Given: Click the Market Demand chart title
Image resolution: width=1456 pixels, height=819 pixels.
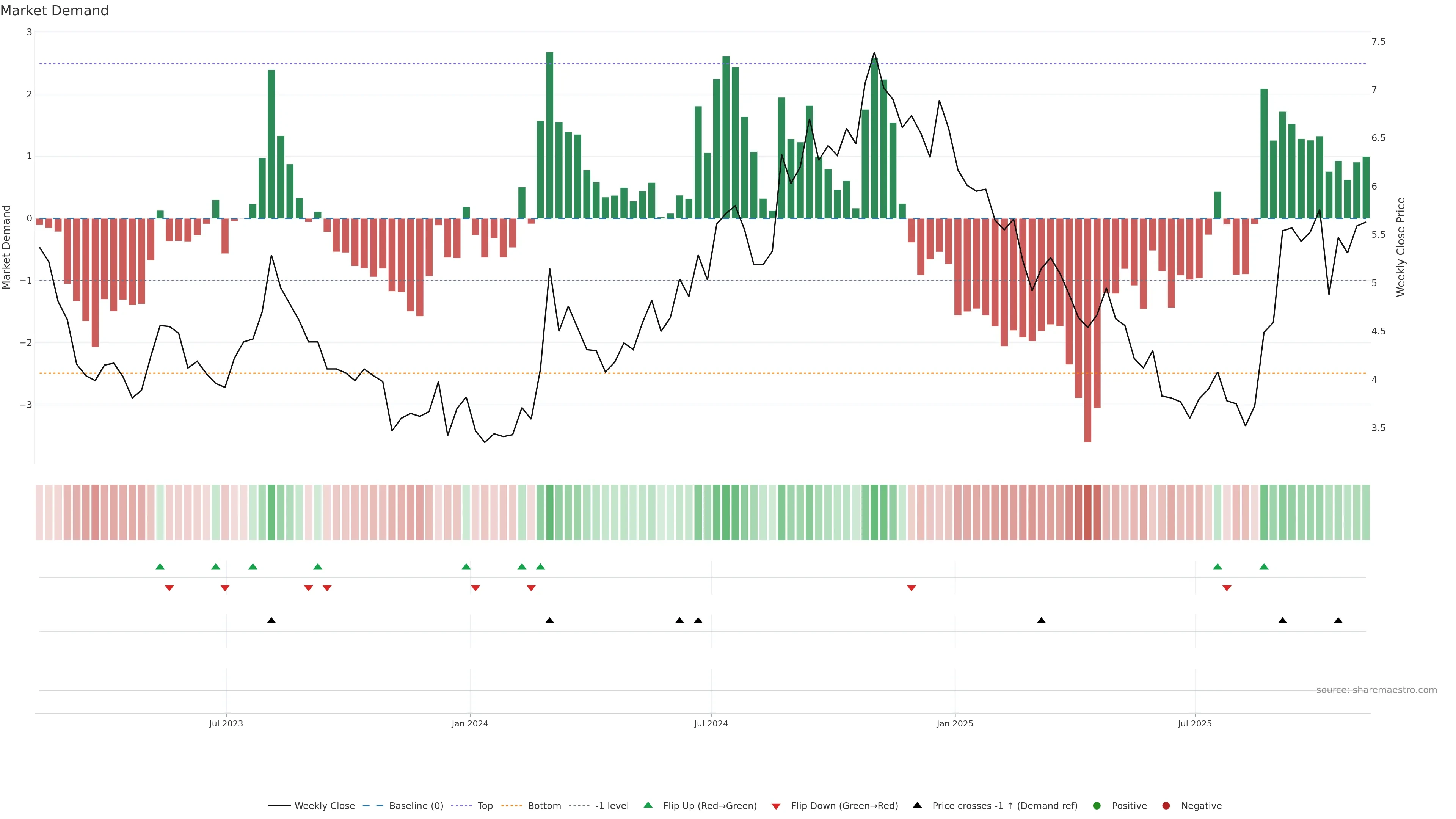Looking at the screenshot, I should pos(54,11).
